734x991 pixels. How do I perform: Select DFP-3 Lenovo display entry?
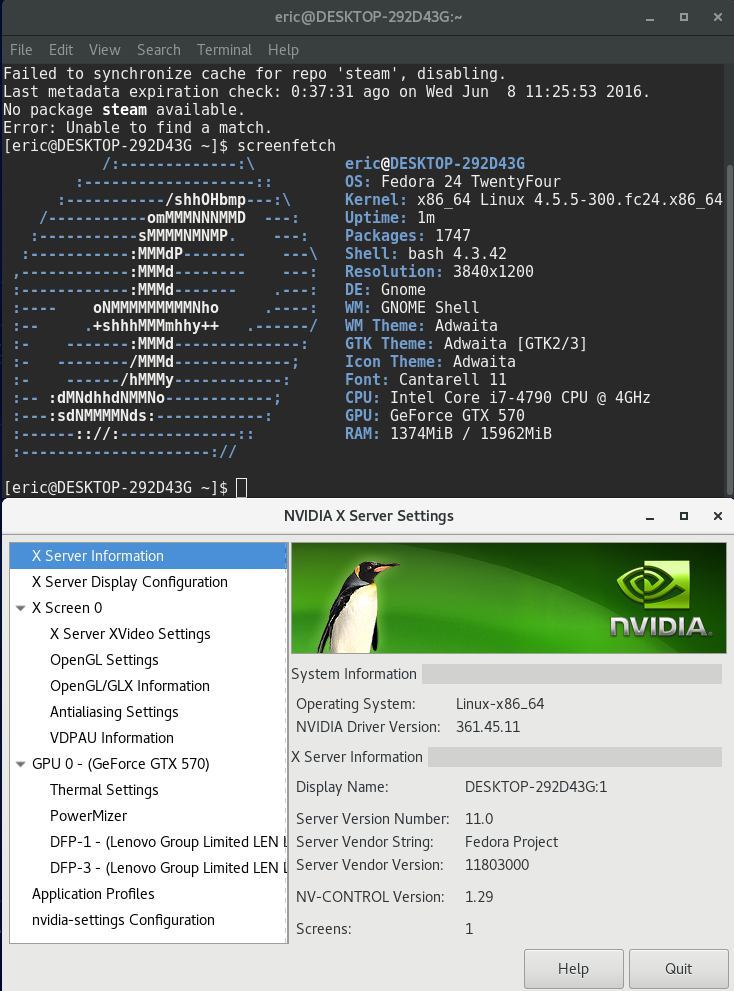pos(168,868)
